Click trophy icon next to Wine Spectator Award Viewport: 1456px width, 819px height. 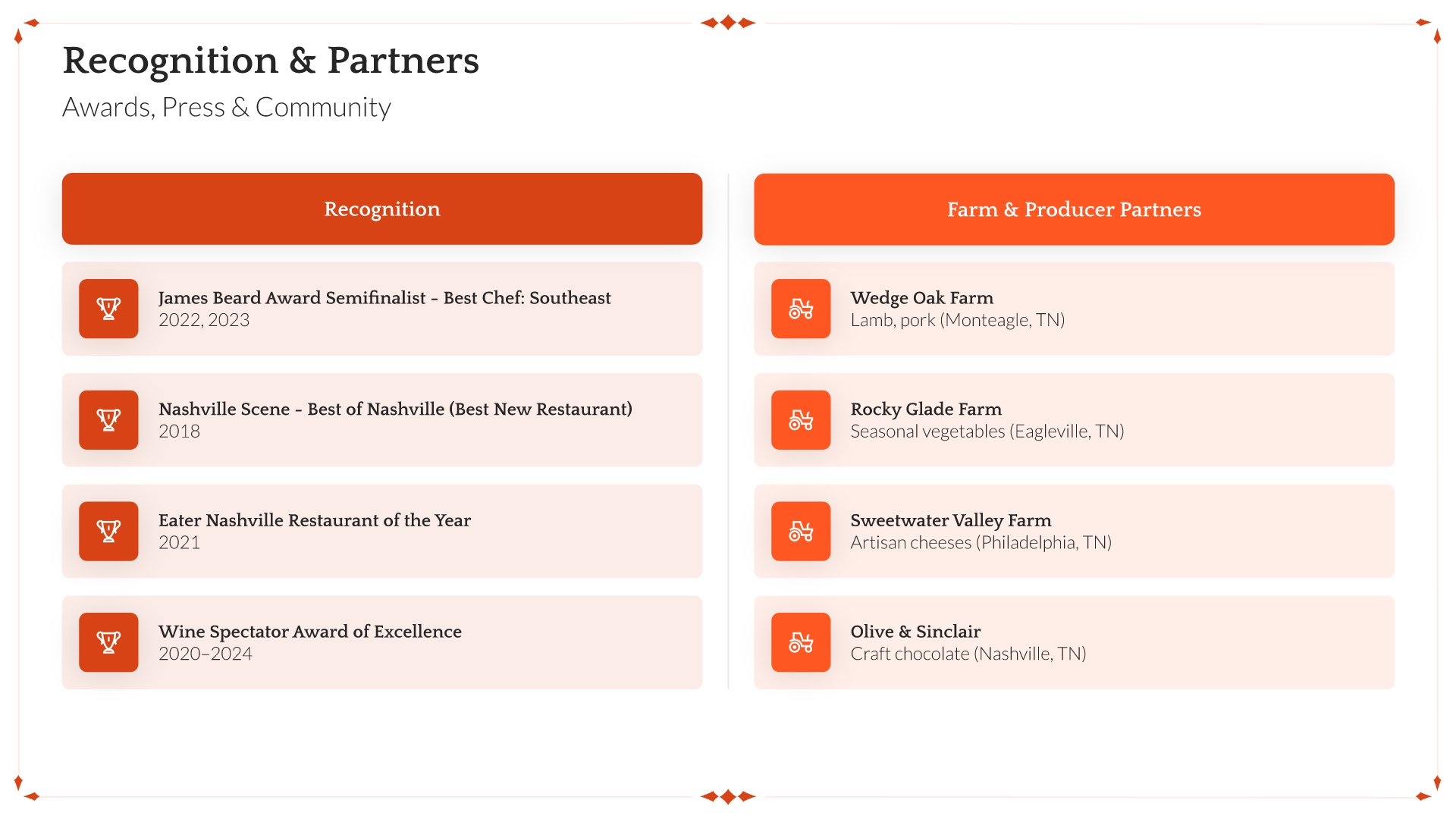click(108, 642)
